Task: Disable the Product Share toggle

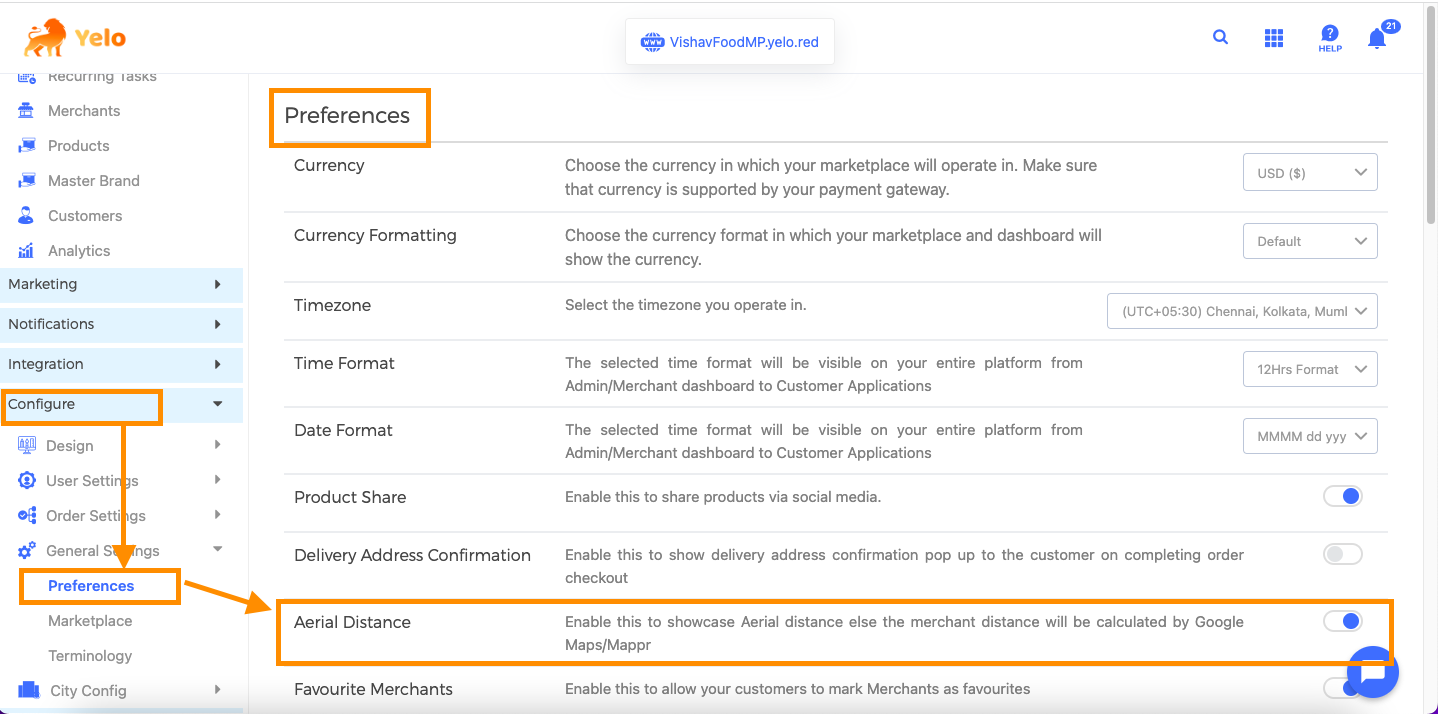Action: pyautogui.click(x=1342, y=496)
